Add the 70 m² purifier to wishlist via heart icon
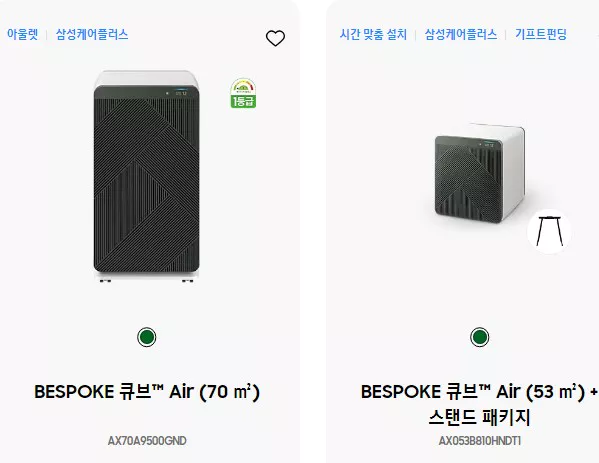 point(275,38)
